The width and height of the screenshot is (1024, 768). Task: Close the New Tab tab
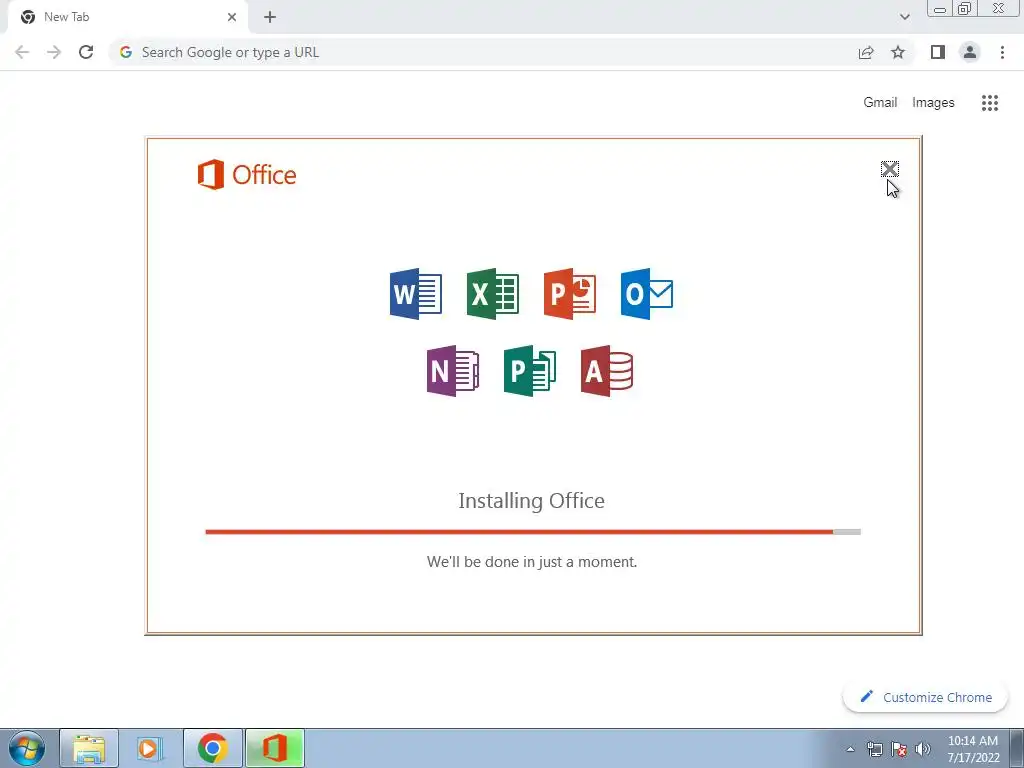(x=232, y=17)
